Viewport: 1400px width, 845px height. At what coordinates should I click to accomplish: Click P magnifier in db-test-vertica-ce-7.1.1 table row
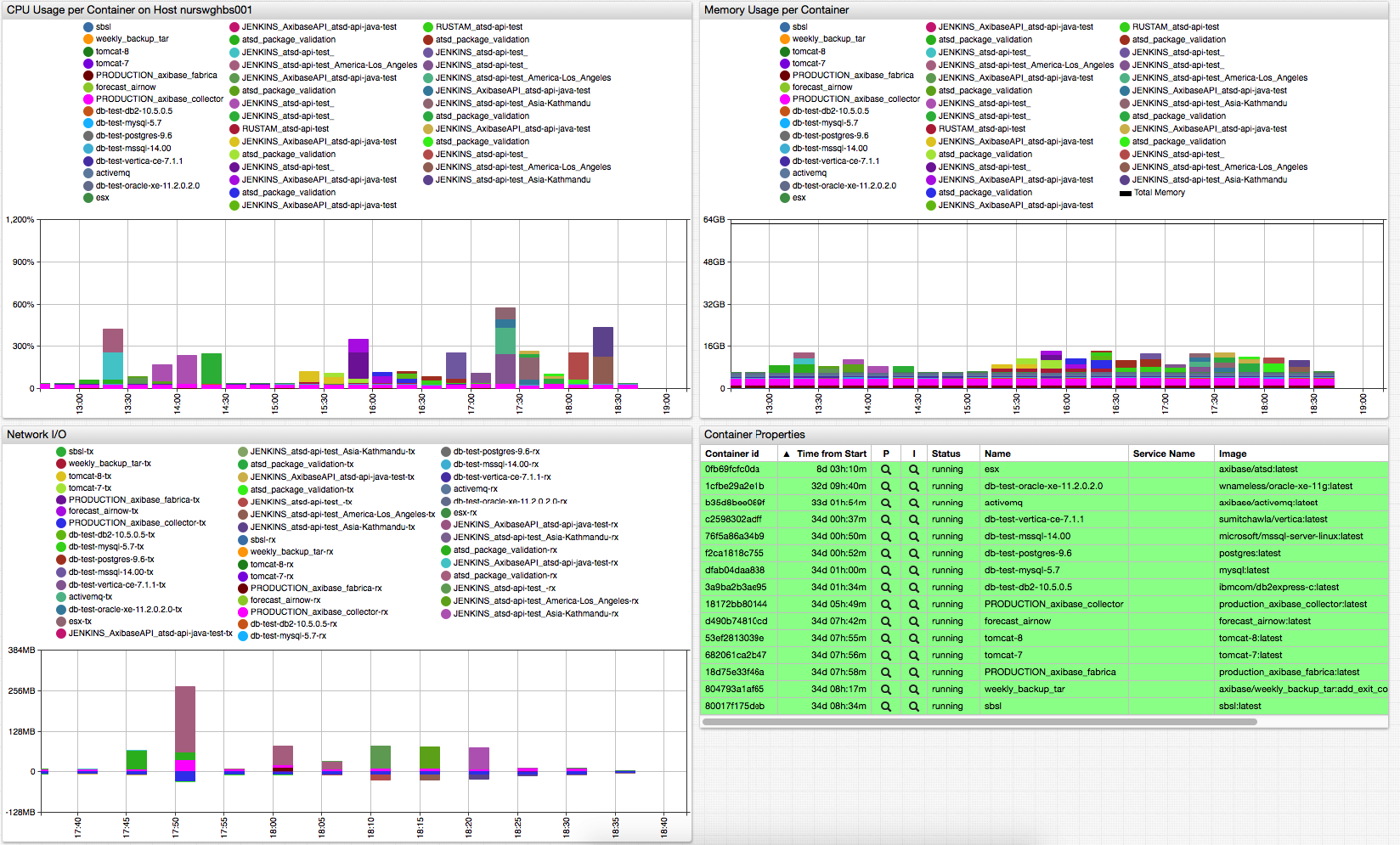pos(886,520)
